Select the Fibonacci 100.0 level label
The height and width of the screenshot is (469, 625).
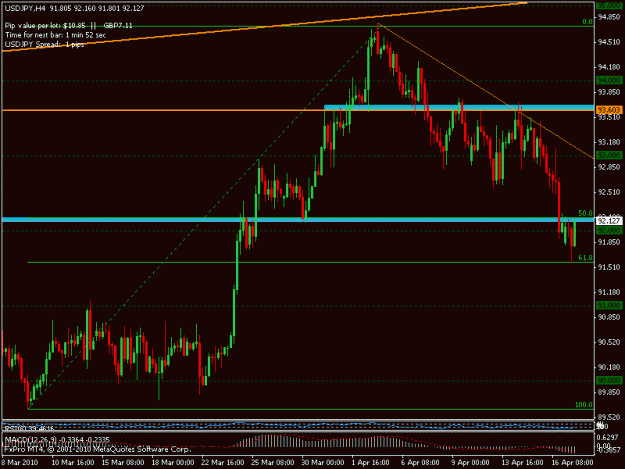click(584, 404)
